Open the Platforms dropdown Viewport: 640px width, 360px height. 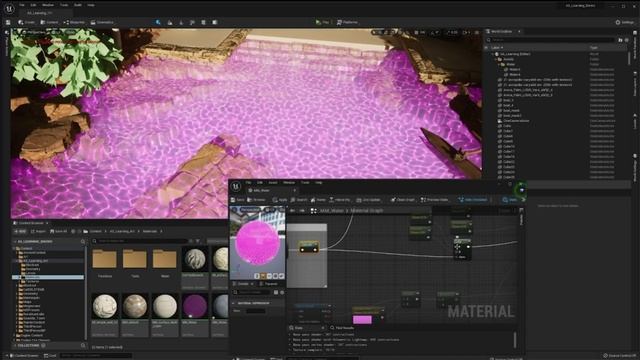point(347,22)
